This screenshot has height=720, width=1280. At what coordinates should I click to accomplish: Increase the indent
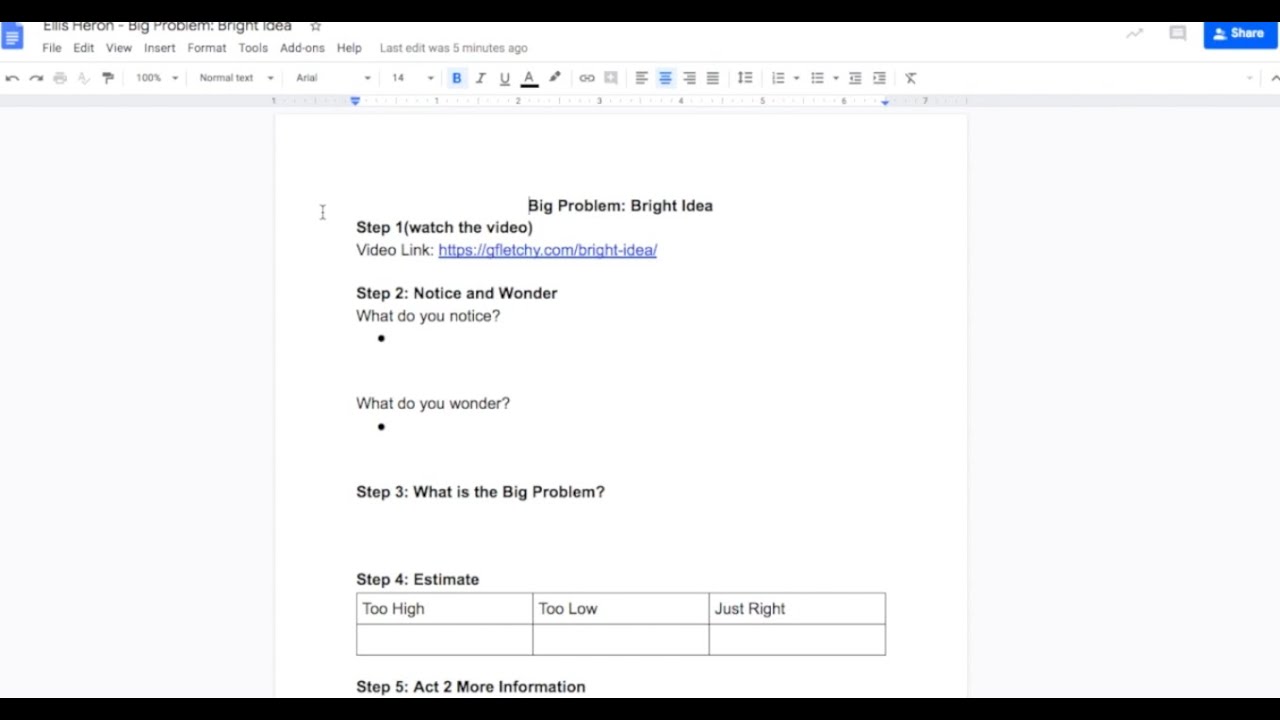click(879, 78)
